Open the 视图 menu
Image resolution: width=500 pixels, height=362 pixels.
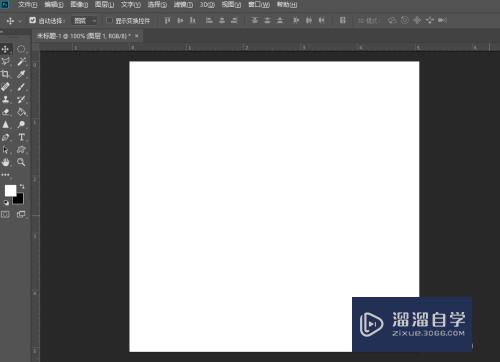(231, 5)
